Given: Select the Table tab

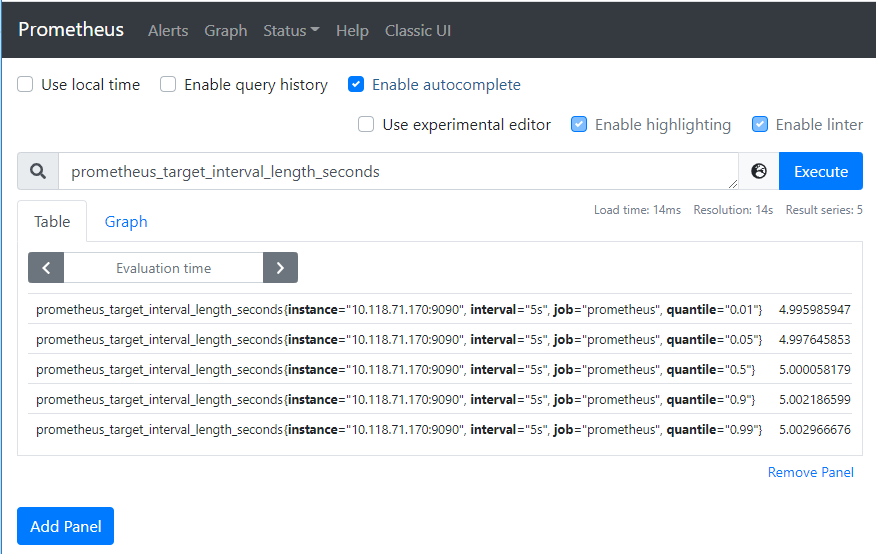Looking at the screenshot, I should pos(52,222).
